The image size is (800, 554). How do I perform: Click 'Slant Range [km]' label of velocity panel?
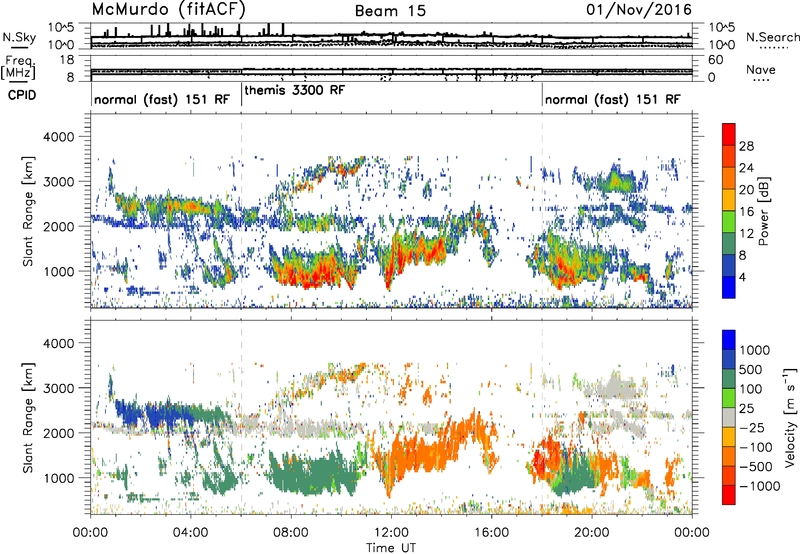point(28,417)
